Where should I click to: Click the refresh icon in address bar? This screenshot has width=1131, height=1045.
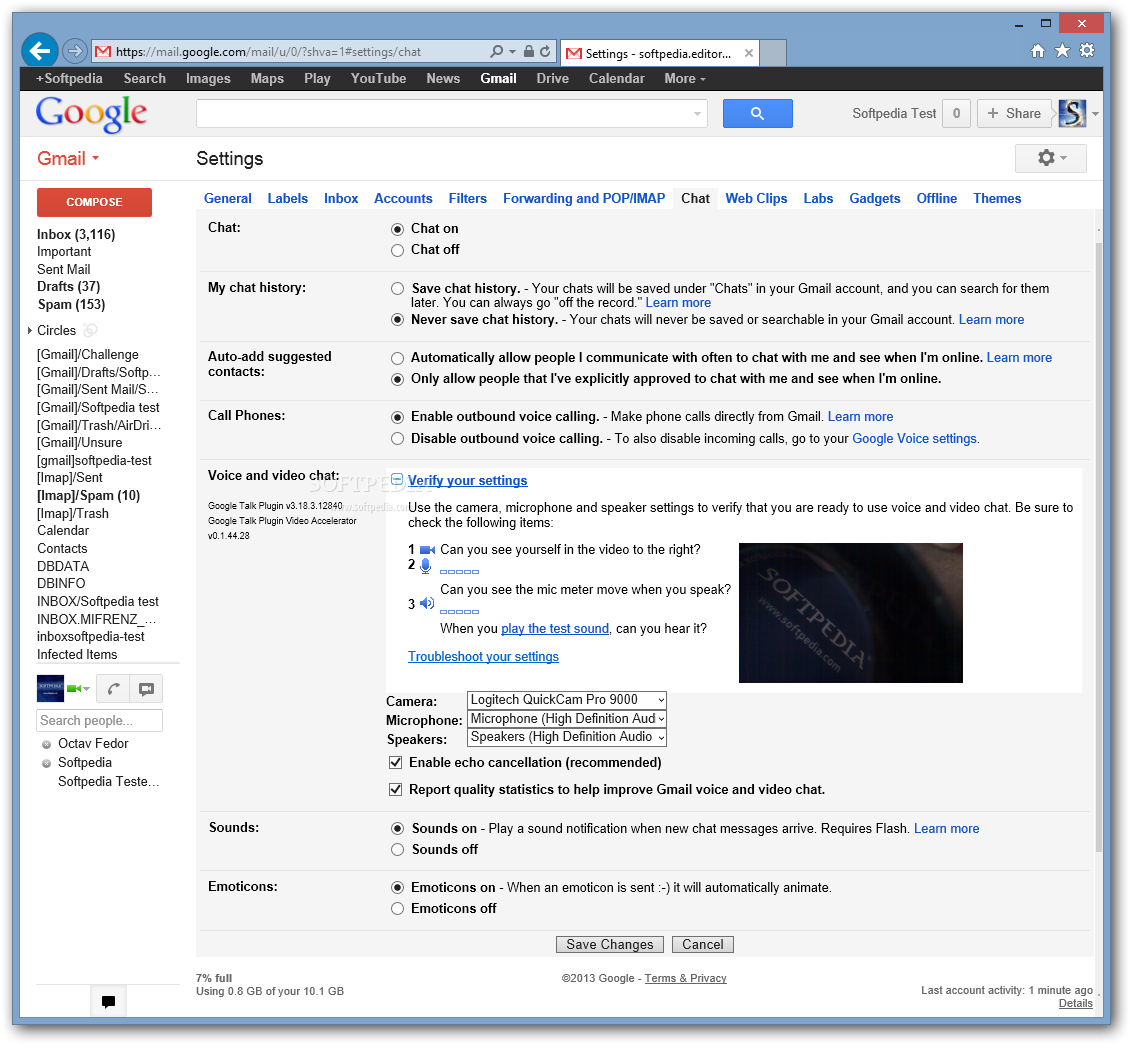pyautogui.click(x=545, y=52)
